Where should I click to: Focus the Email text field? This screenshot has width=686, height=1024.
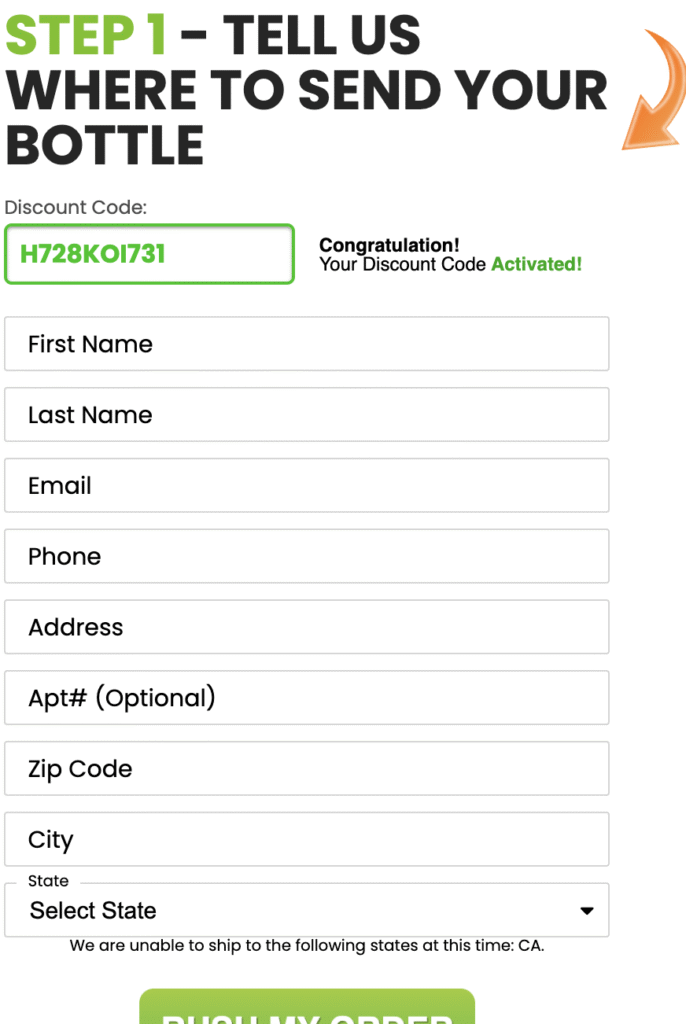tap(306, 486)
